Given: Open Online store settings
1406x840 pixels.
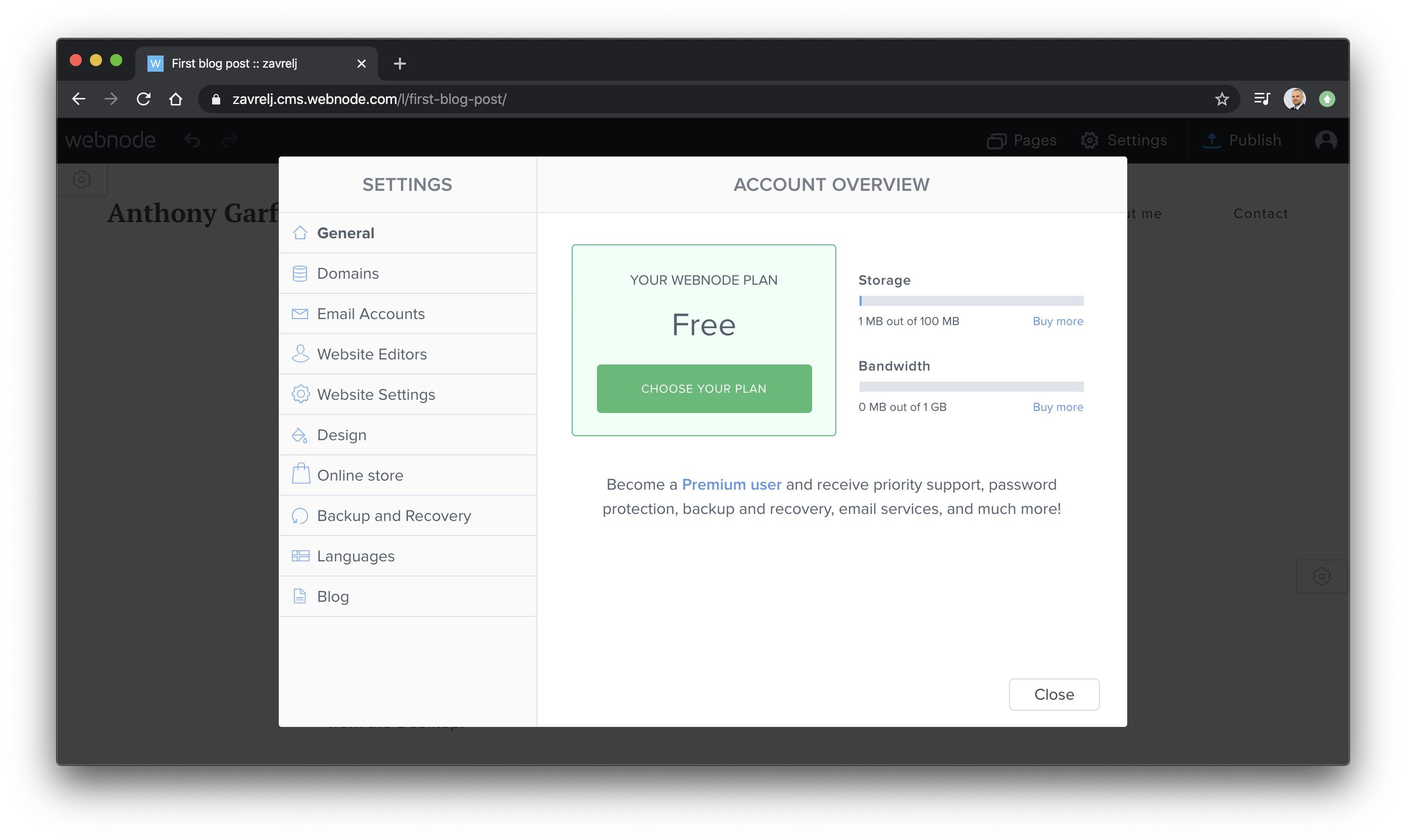Looking at the screenshot, I should pos(407,475).
